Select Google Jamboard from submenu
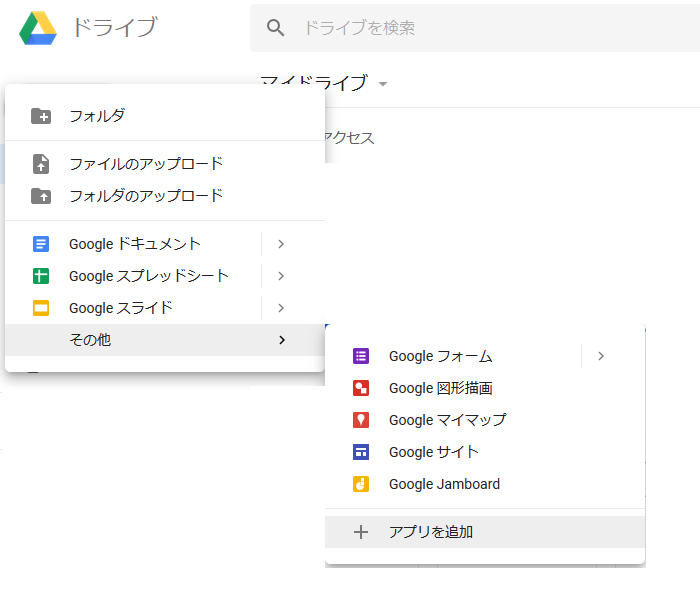This screenshot has height=600, width=700. [485, 484]
